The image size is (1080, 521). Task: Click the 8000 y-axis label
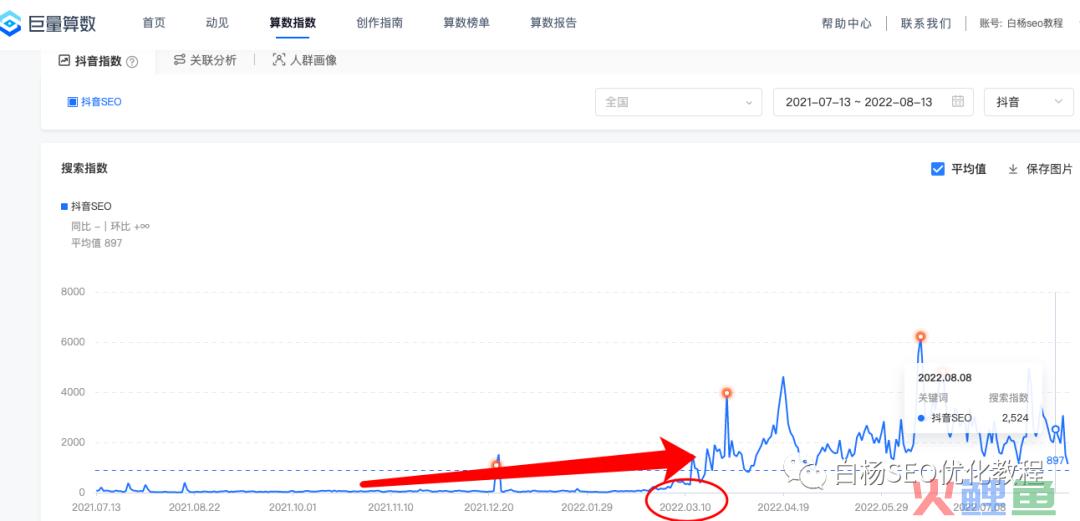pyautogui.click(x=73, y=292)
